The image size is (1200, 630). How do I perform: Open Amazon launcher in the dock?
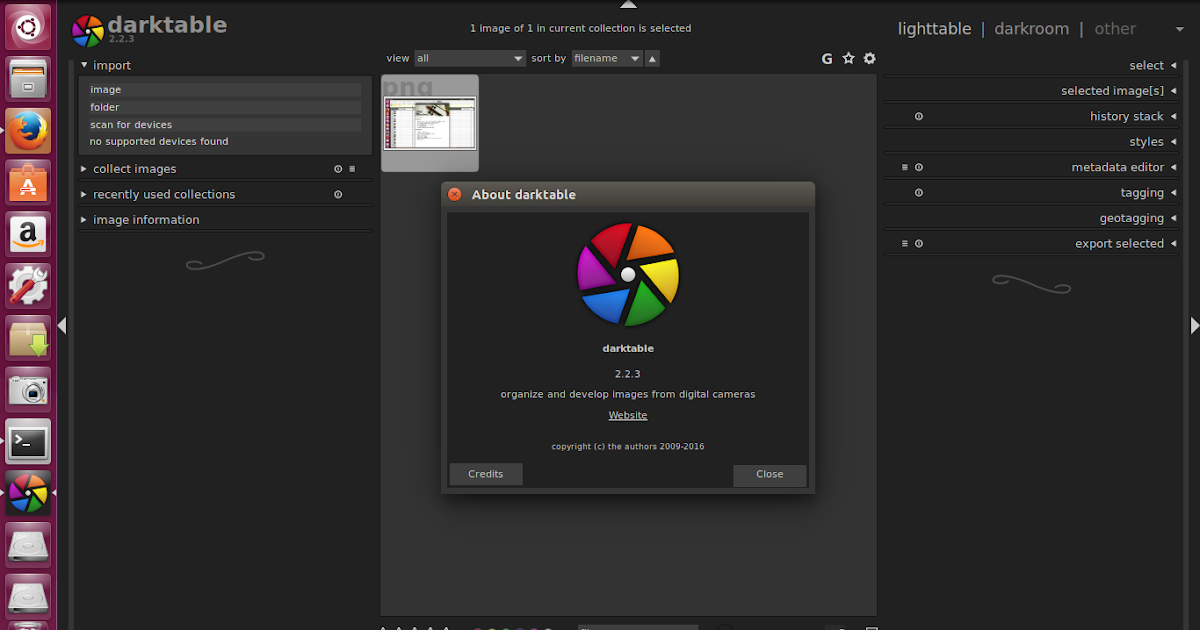coord(28,234)
